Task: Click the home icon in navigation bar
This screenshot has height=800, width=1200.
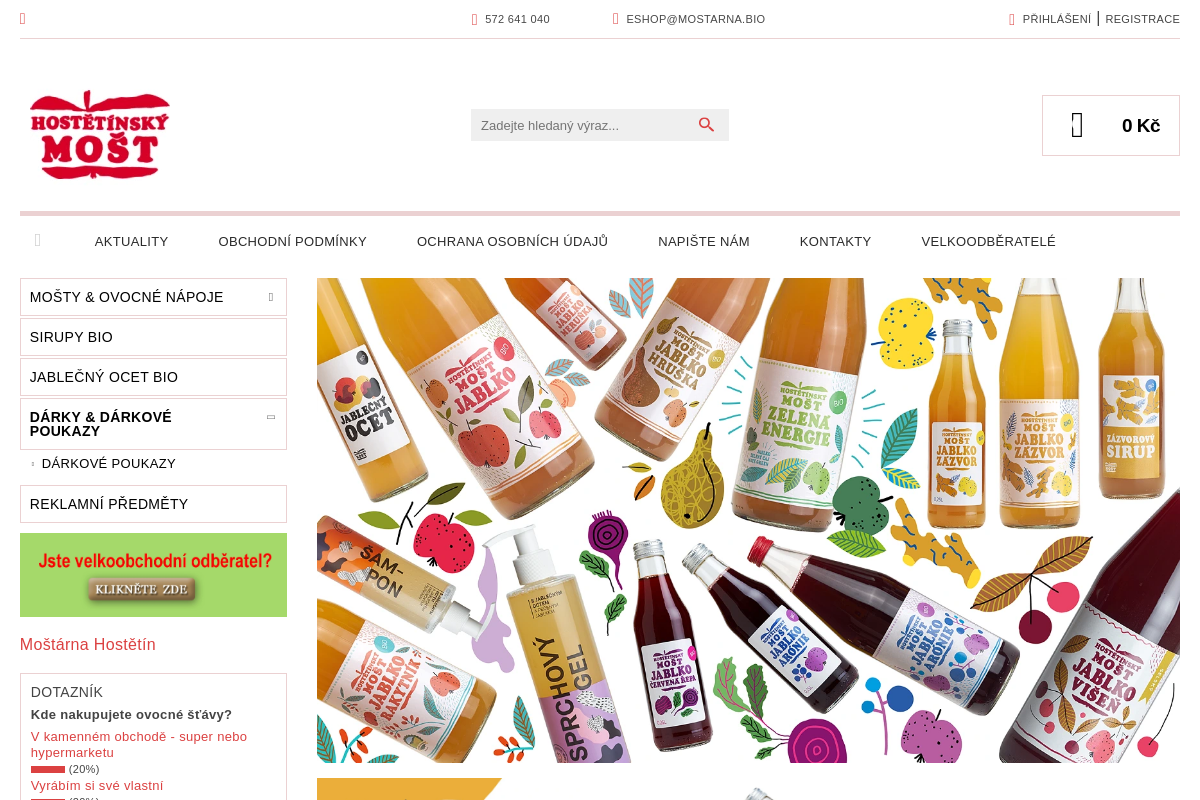Action: tap(38, 241)
